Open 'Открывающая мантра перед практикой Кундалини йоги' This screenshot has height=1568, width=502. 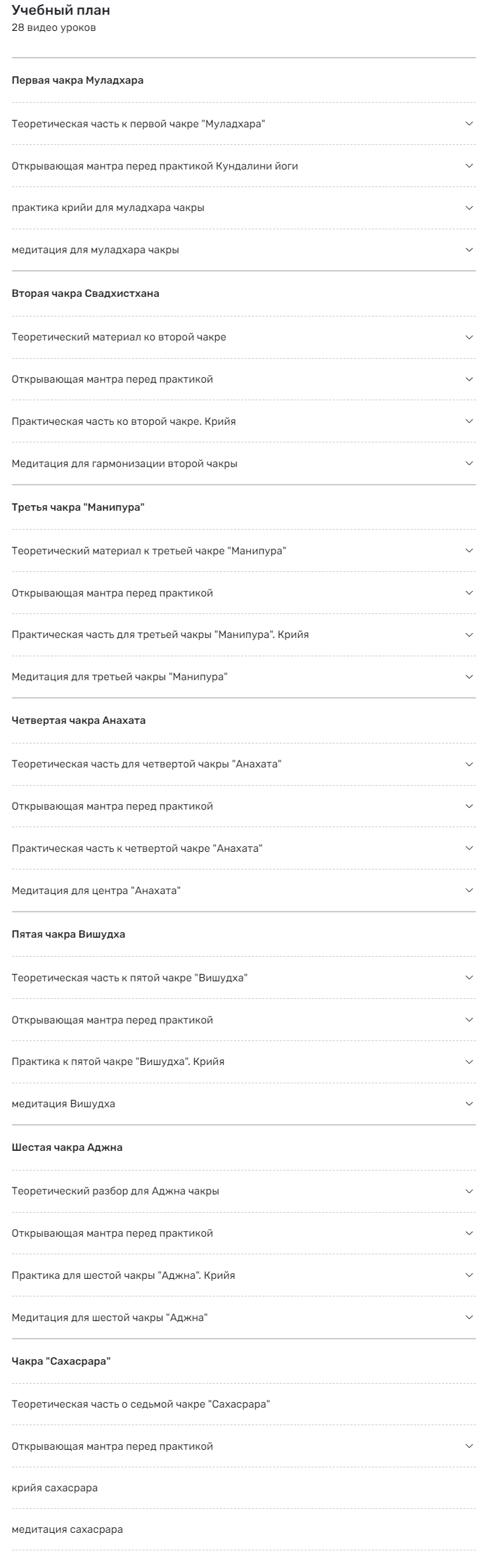(251, 165)
